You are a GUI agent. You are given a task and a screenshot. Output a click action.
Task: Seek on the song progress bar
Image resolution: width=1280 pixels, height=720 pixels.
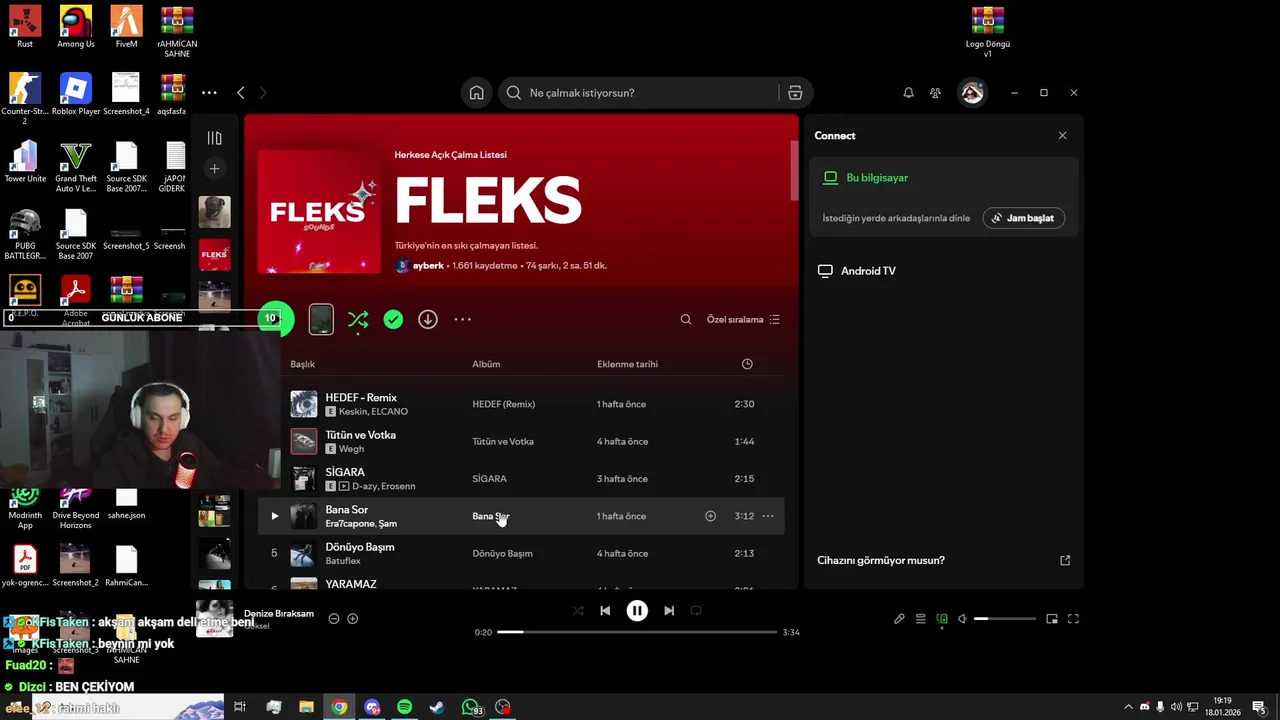point(637,632)
